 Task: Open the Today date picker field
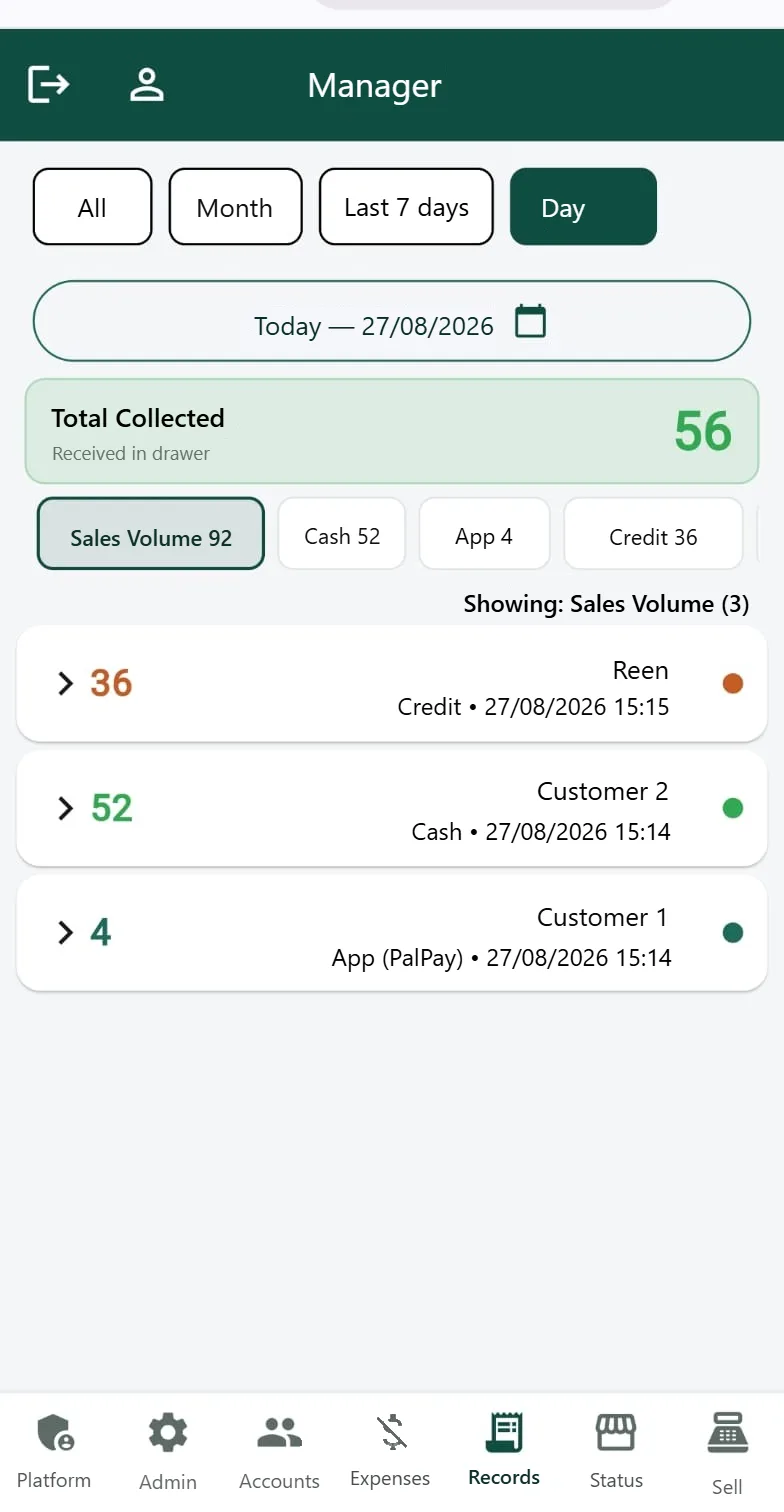coord(392,321)
